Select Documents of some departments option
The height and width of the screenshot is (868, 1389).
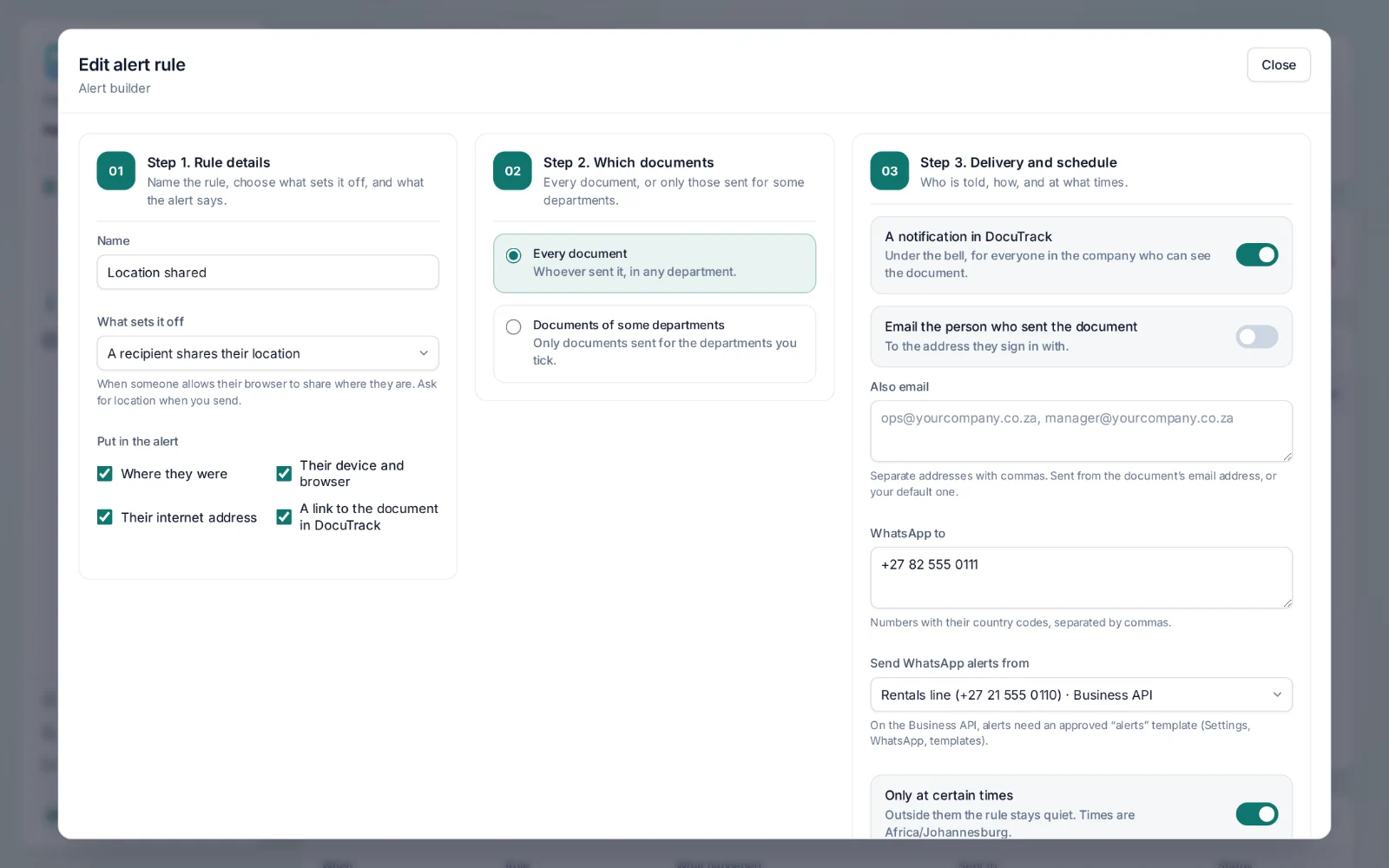(514, 327)
